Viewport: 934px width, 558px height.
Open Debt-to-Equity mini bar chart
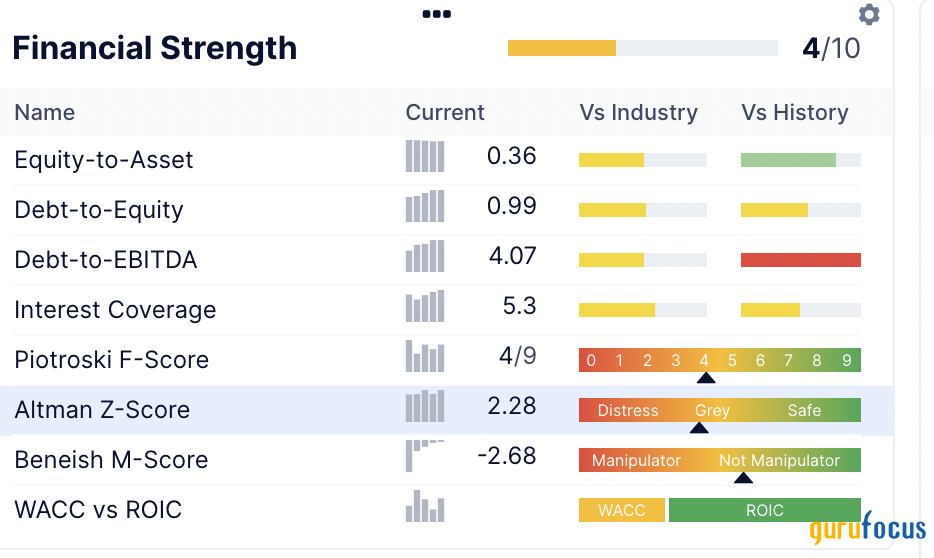pyautogui.click(x=425, y=207)
